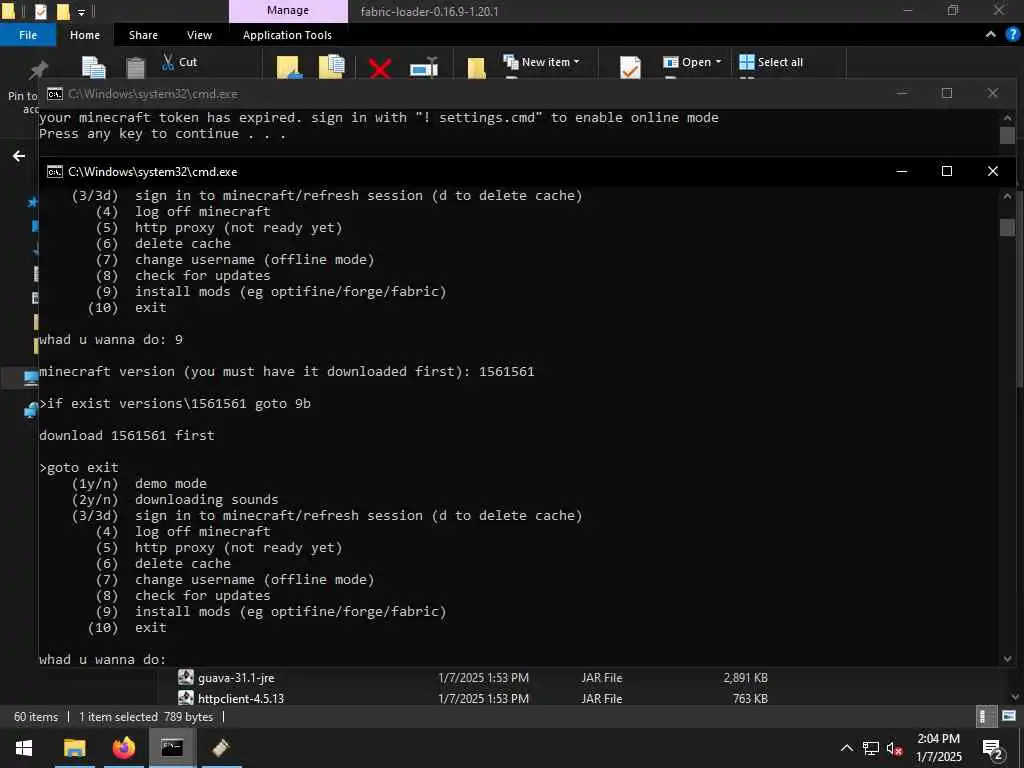Image resolution: width=1024 pixels, height=768 pixels.
Task: Click scrollbar thumb in background cmd window
Action: tap(1007, 135)
